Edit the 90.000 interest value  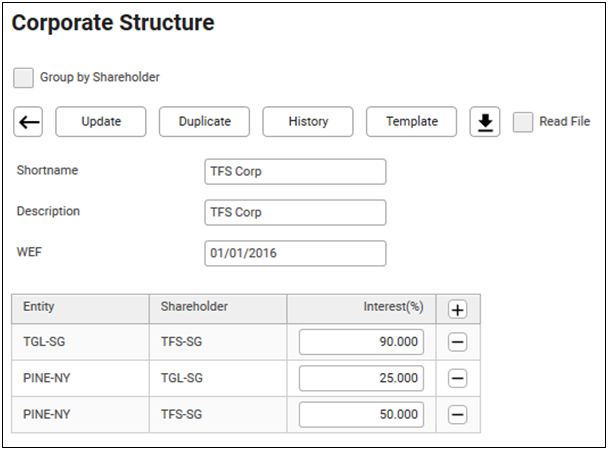point(361,343)
